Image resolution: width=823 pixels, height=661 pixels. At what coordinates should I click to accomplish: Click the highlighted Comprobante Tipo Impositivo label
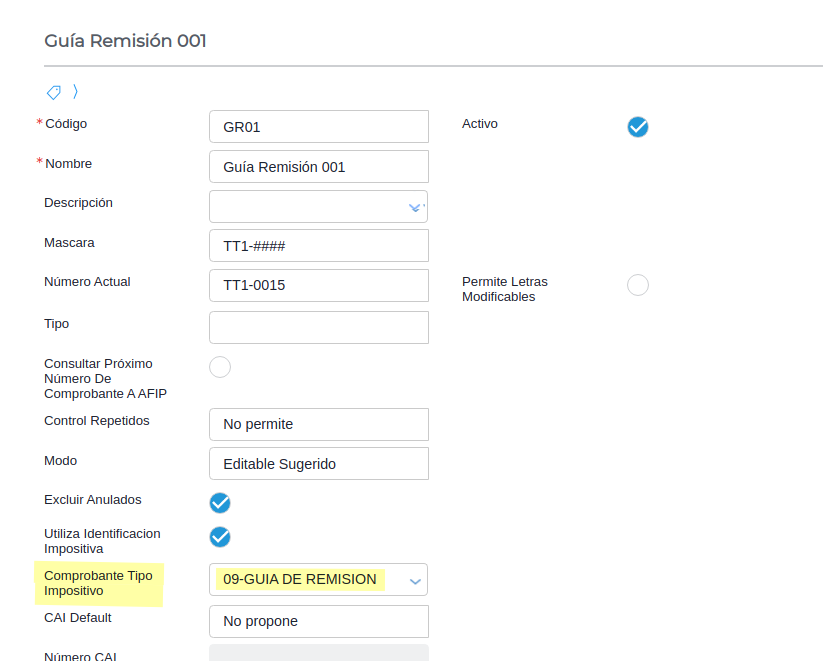98,584
